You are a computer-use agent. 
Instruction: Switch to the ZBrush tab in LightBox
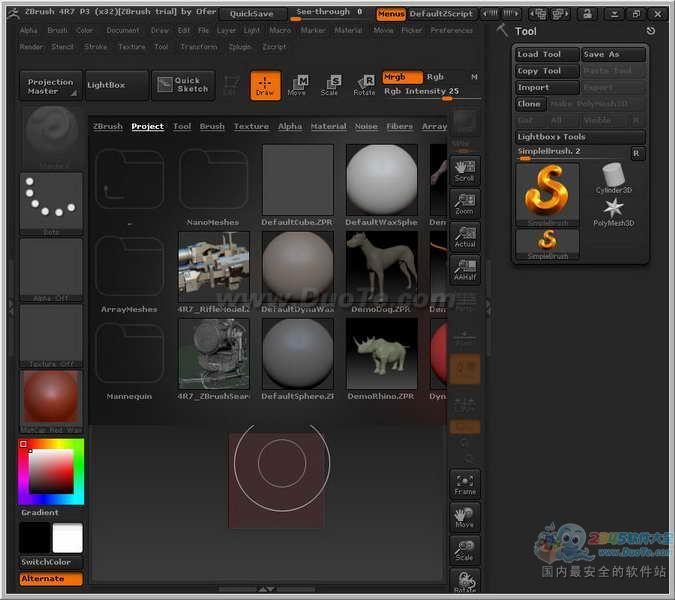[108, 126]
